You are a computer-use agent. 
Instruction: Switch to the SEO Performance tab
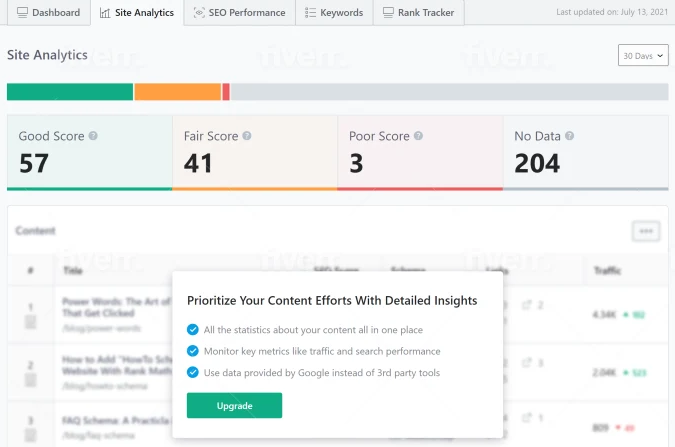[x=240, y=12]
